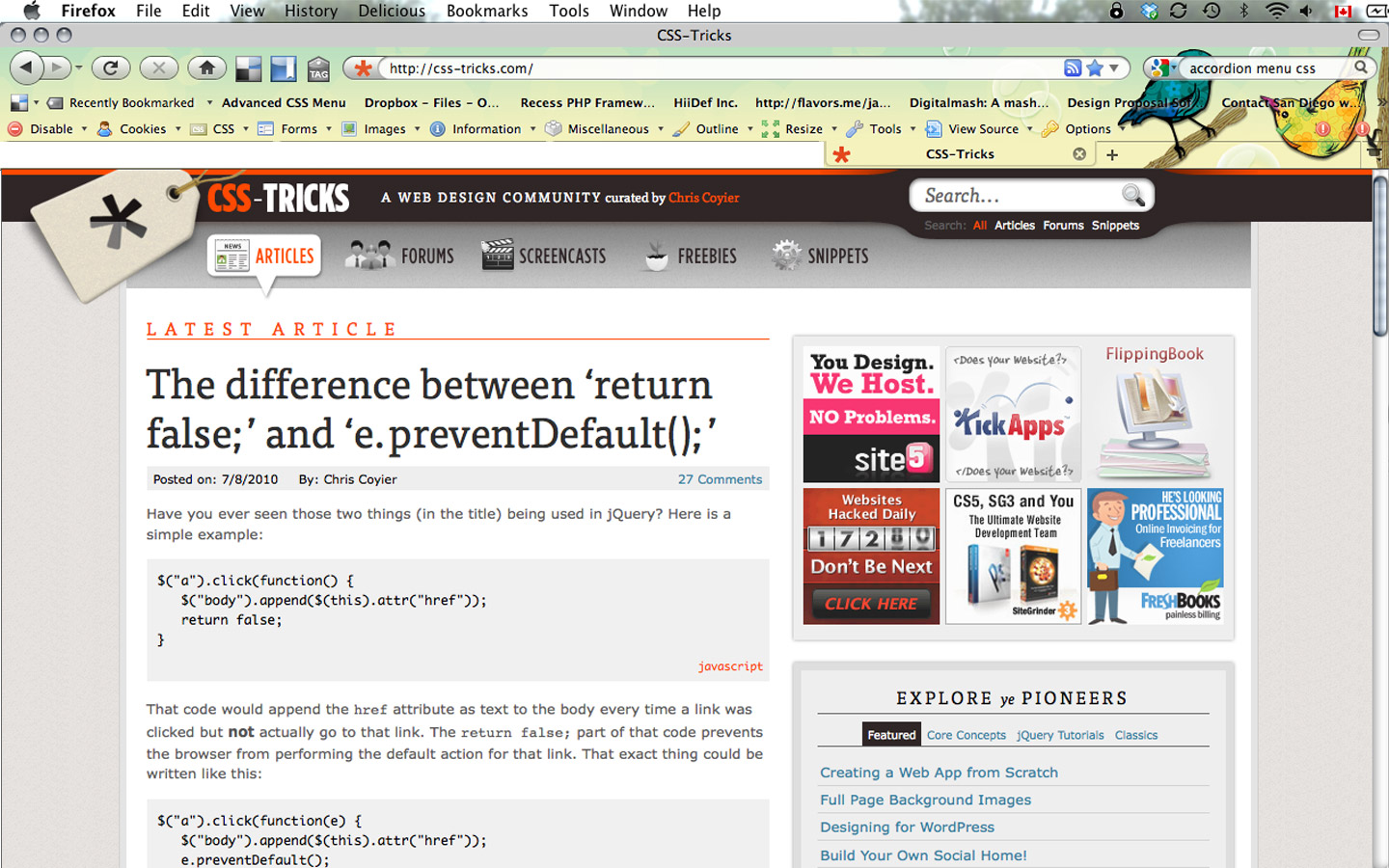Click the Disable red icon in developer toolbar

click(x=15, y=128)
